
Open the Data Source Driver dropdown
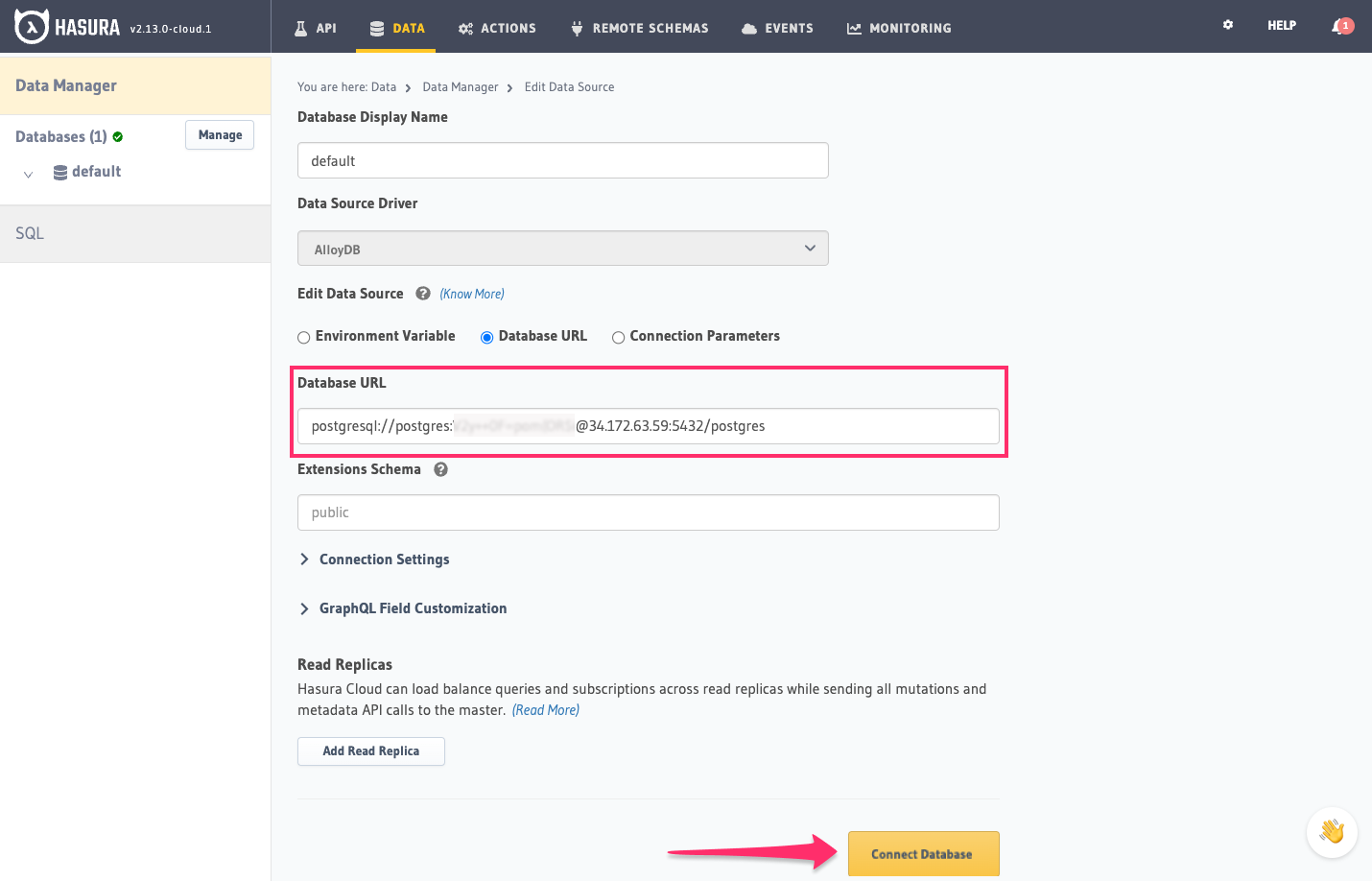(562, 248)
